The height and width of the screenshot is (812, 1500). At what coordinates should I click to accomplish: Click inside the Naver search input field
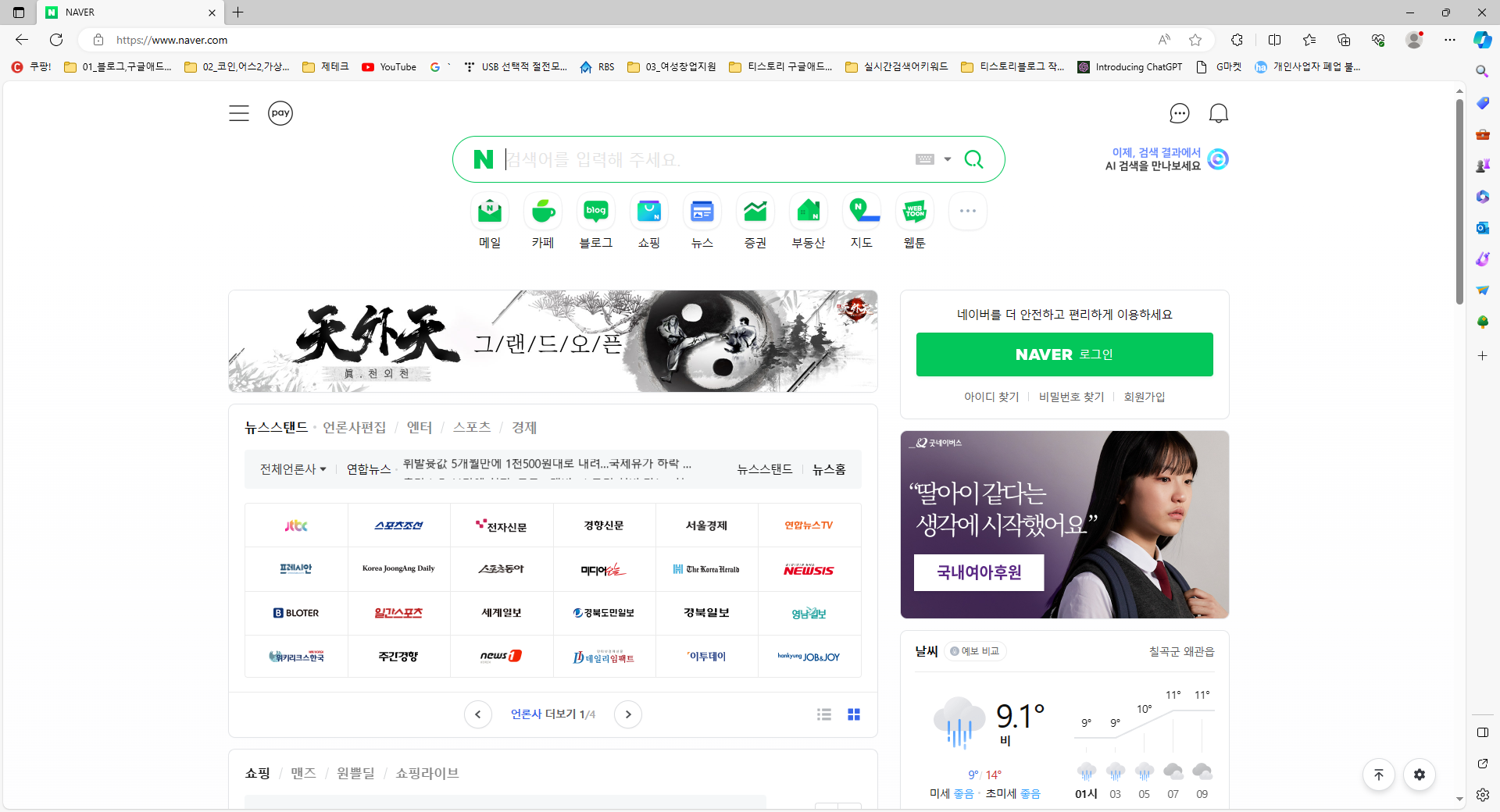point(703,158)
